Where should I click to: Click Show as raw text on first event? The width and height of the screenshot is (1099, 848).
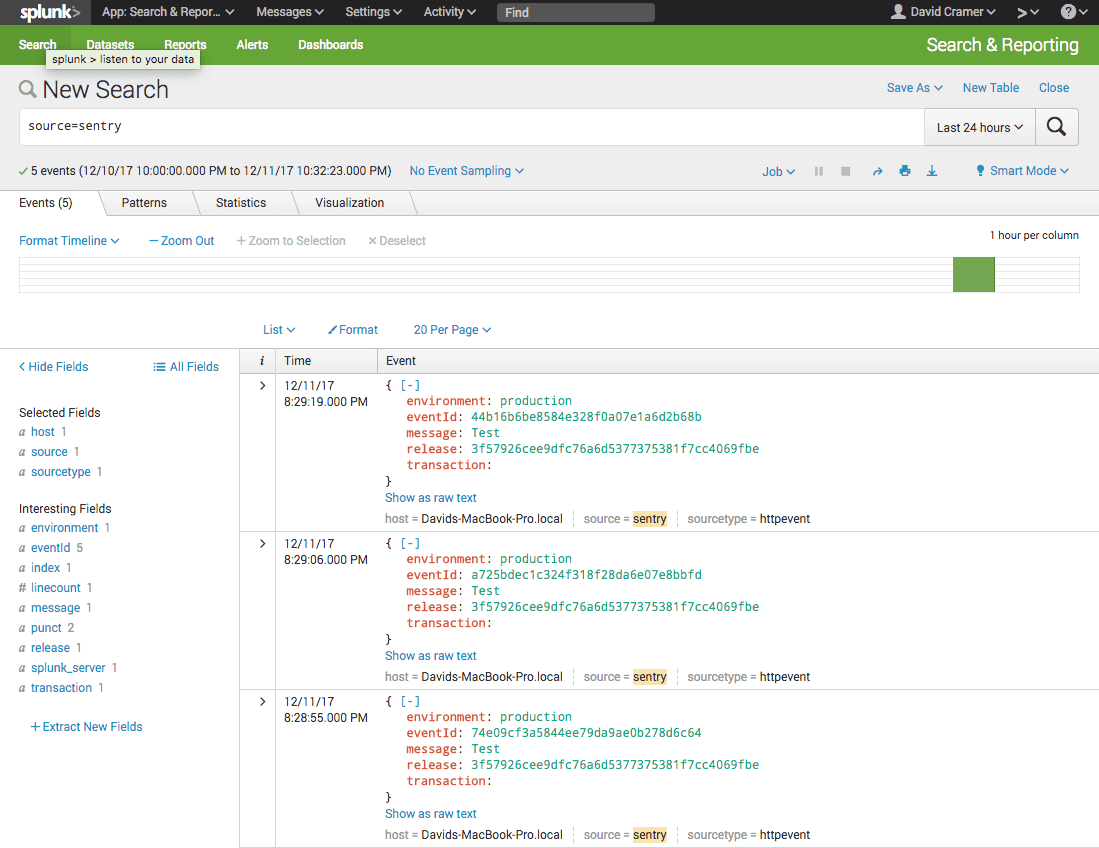coord(430,497)
